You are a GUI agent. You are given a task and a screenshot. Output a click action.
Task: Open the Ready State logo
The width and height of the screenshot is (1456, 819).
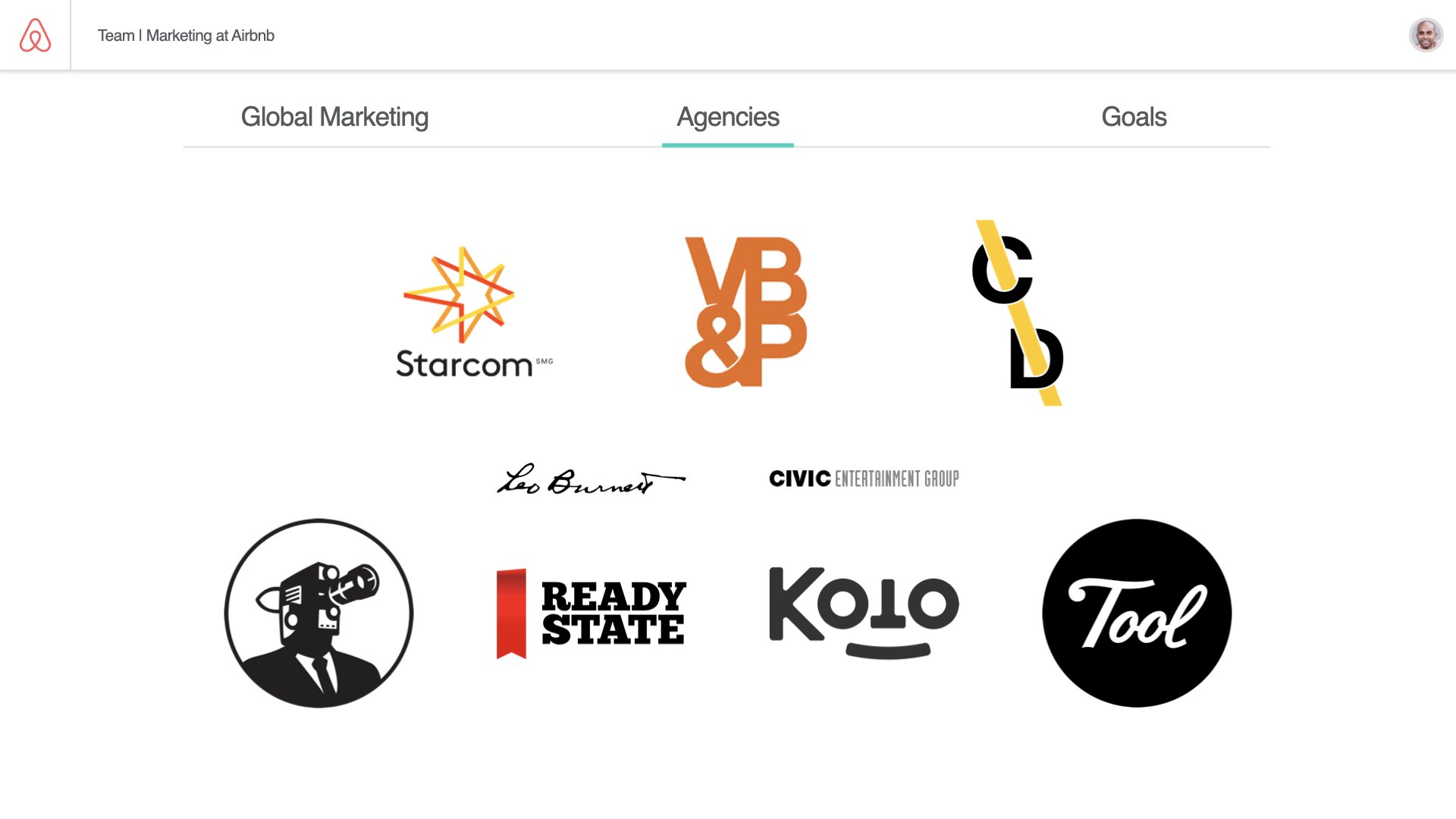(591, 613)
